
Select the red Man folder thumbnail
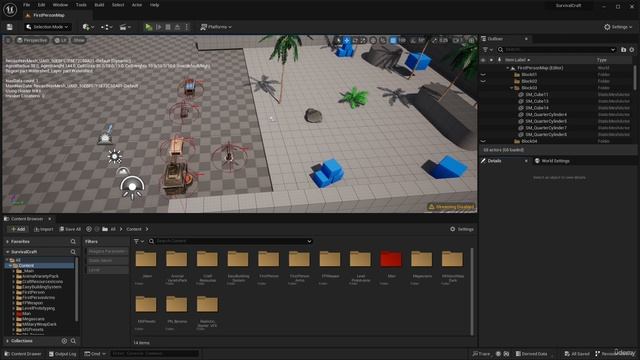coord(391,260)
